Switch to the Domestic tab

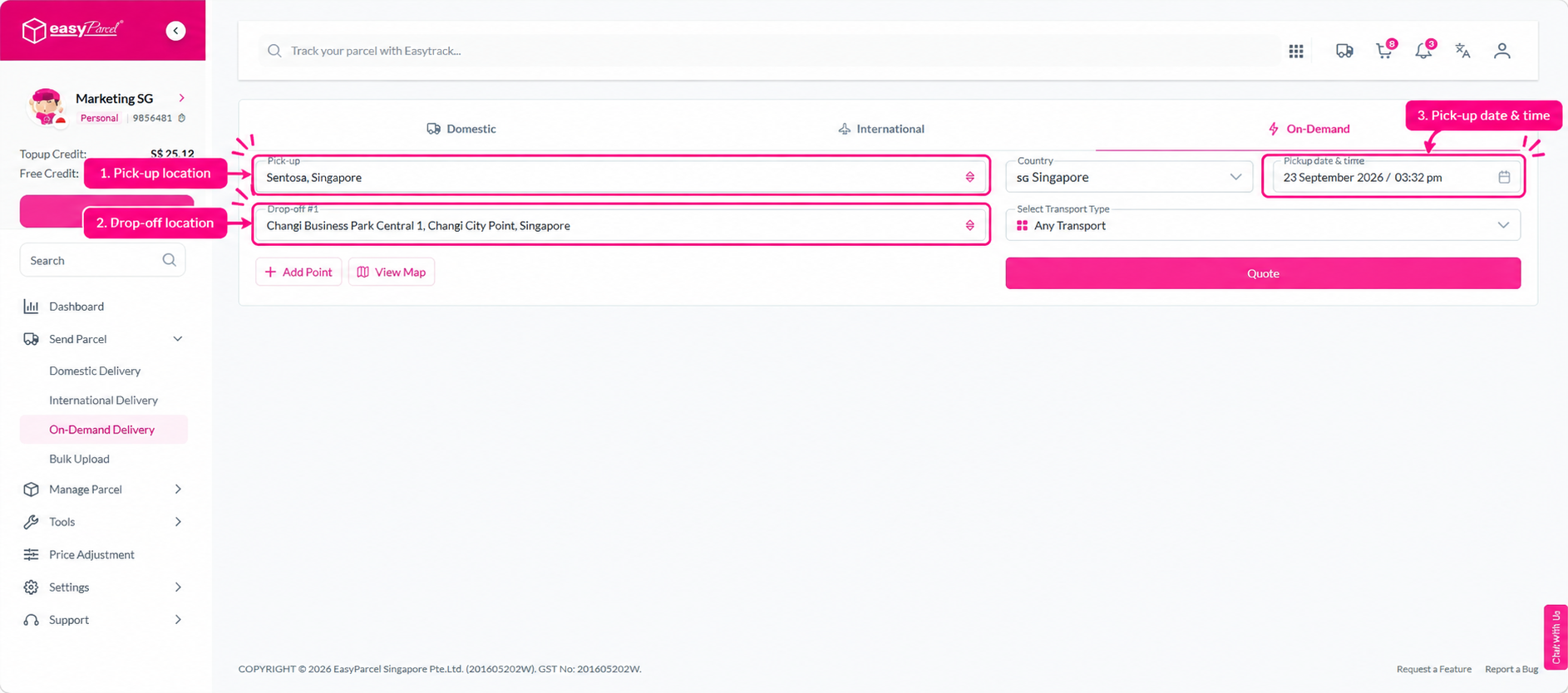(x=461, y=129)
